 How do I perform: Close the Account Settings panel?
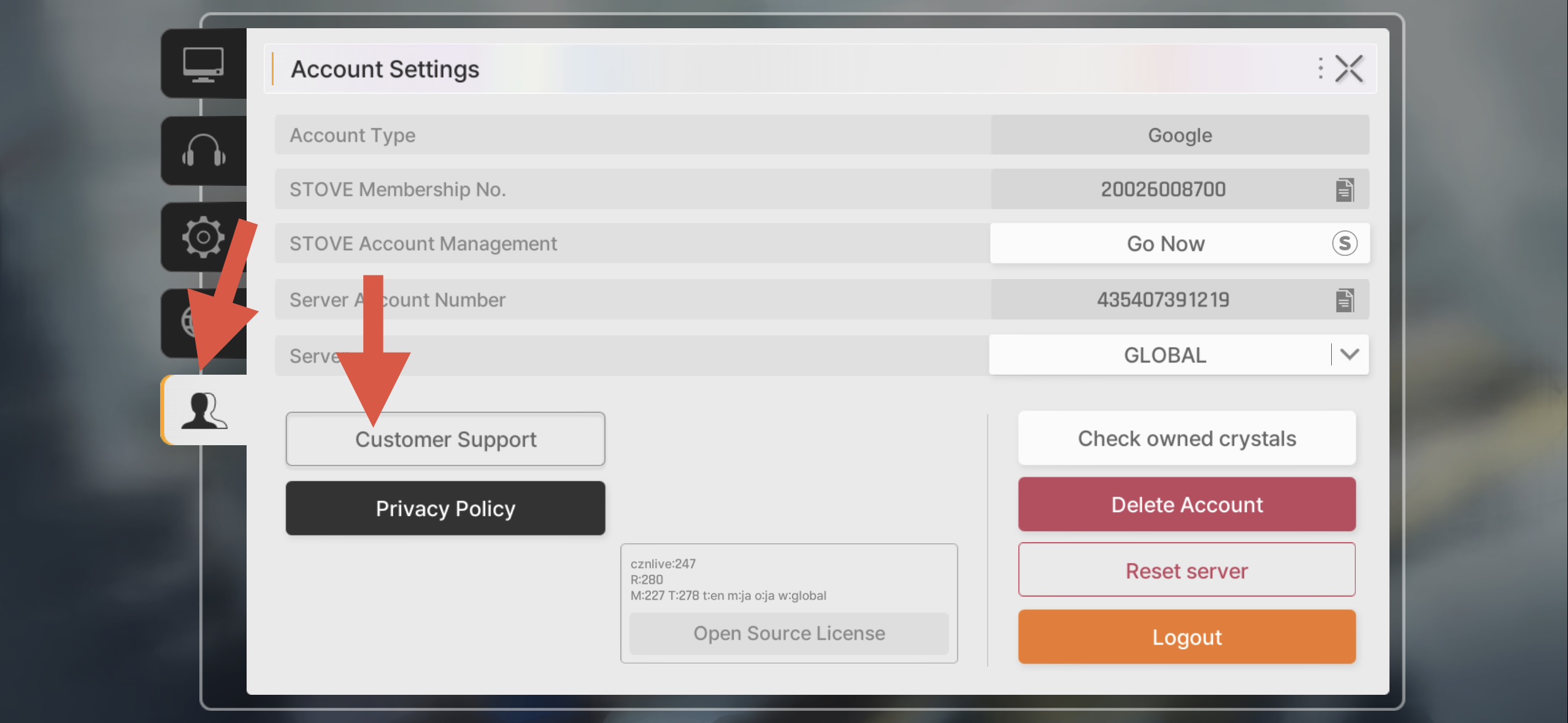point(1349,69)
